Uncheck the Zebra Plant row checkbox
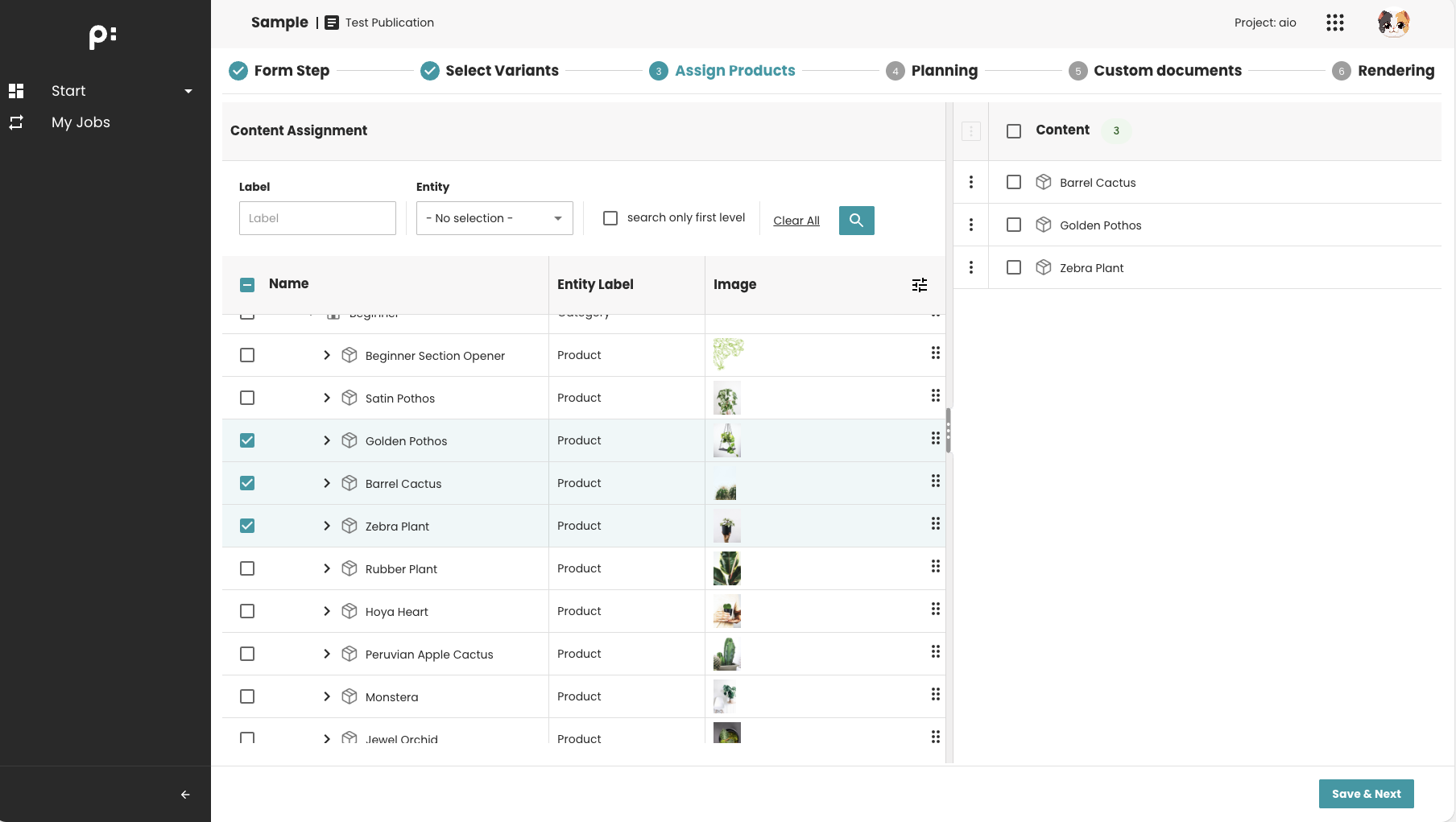This screenshot has width=1456, height=822. click(247, 525)
